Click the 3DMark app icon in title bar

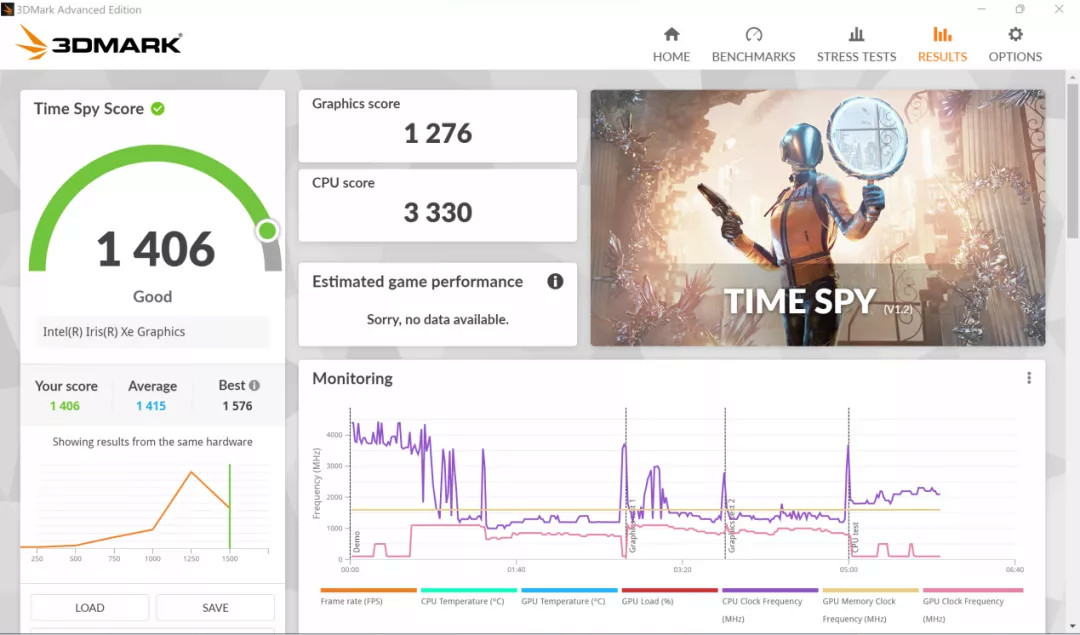click(8, 10)
